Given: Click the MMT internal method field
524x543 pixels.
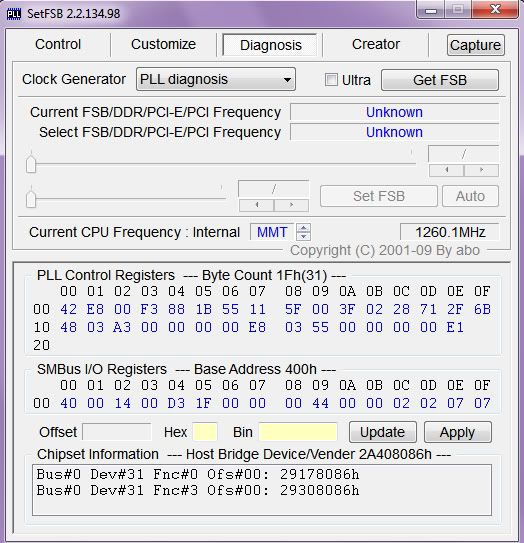Looking at the screenshot, I should pyautogui.click(x=272, y=232).
